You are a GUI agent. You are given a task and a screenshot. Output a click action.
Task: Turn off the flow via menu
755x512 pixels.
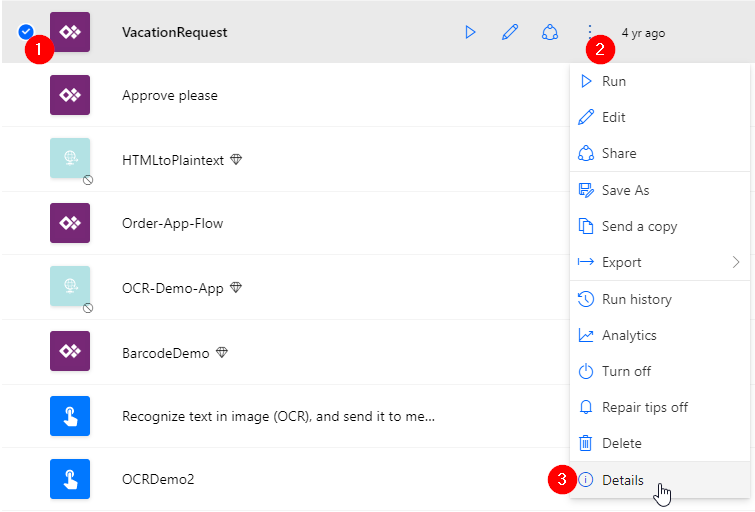(x=660, y=371)
